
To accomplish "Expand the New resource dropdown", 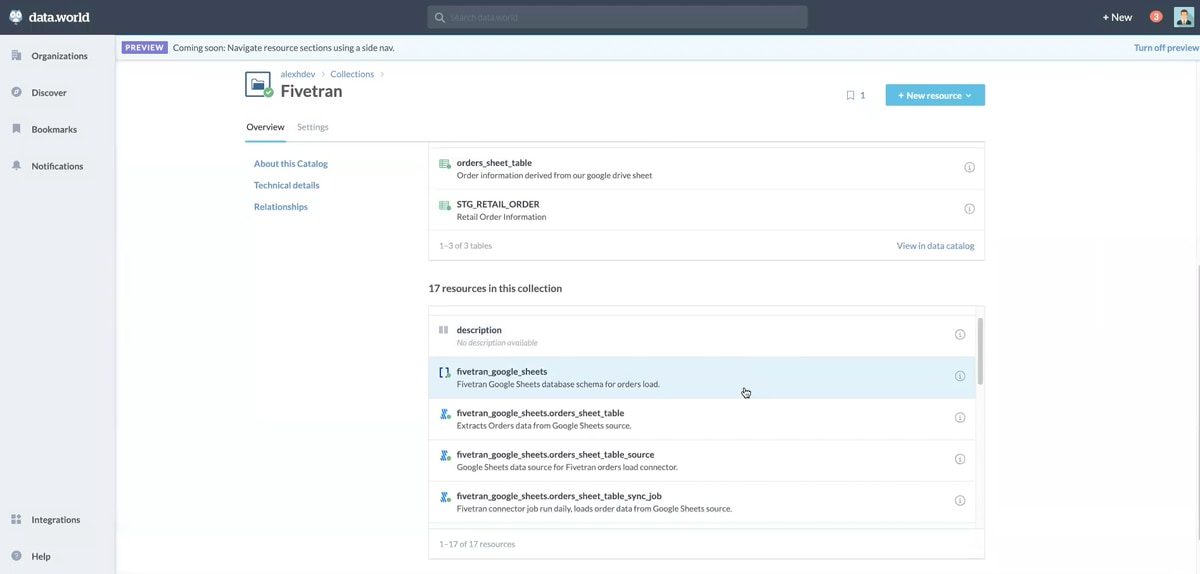I will point(935,95).
